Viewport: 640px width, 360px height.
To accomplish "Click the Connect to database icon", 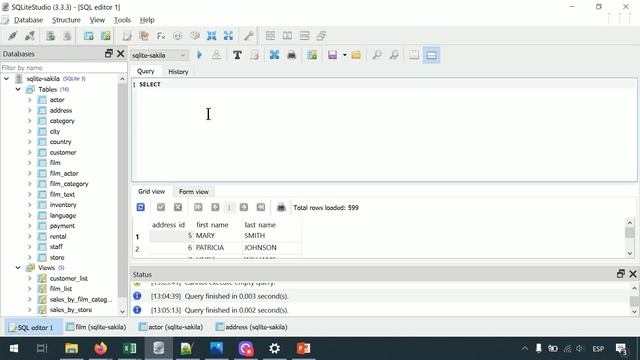I will point(13,36).
